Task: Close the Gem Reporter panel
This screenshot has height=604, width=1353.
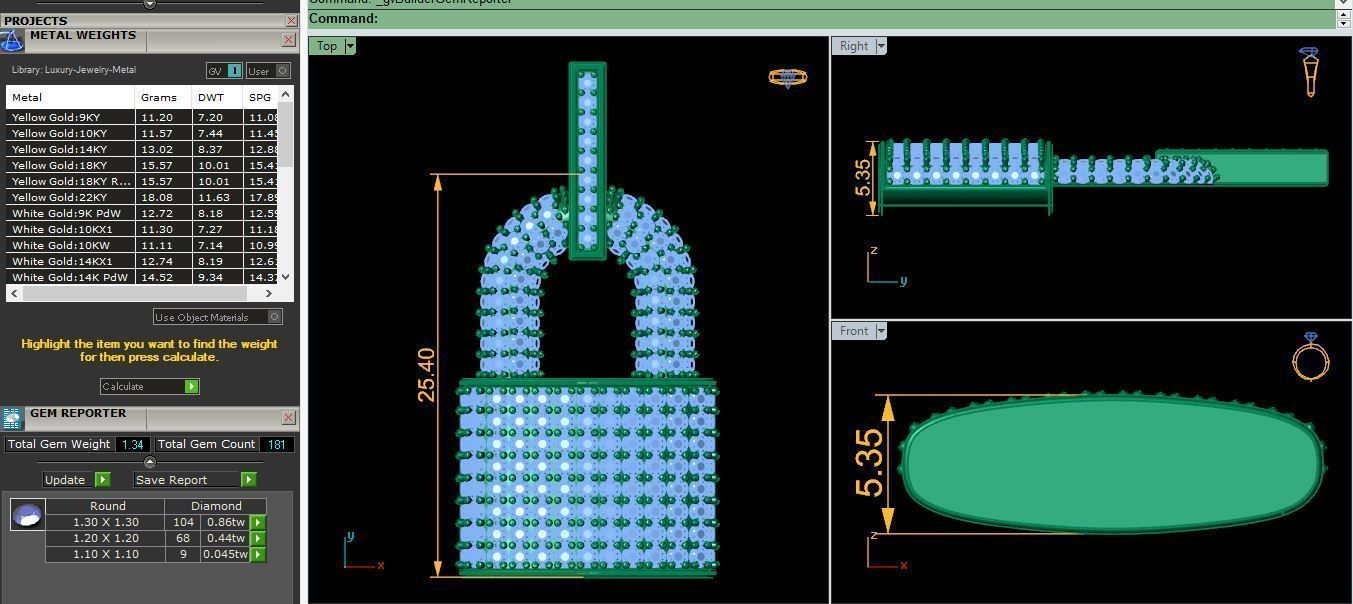Action: point(288,418)
